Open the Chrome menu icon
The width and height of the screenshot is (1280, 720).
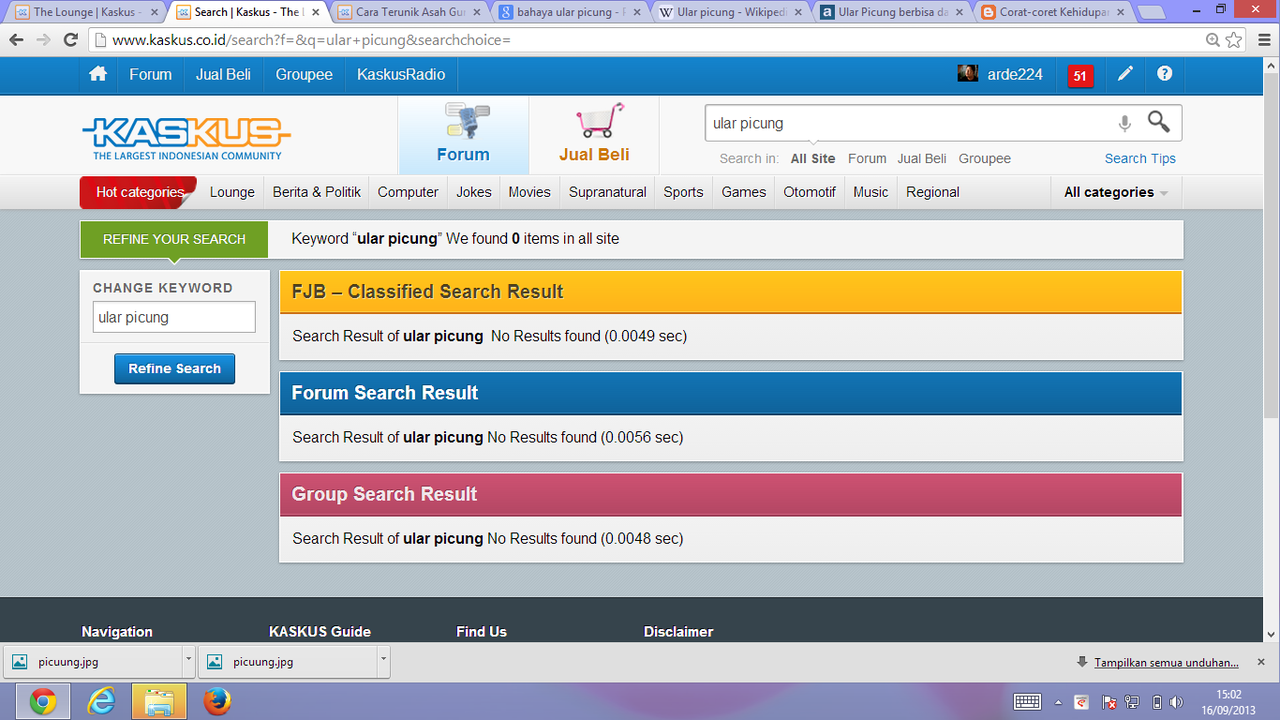[1263, 40]
